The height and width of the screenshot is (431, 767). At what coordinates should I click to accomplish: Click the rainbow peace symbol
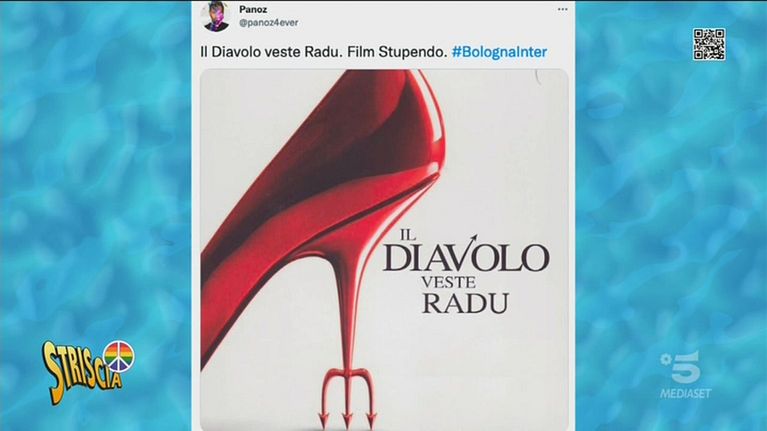pyautogui.click(x=119, y=357)
